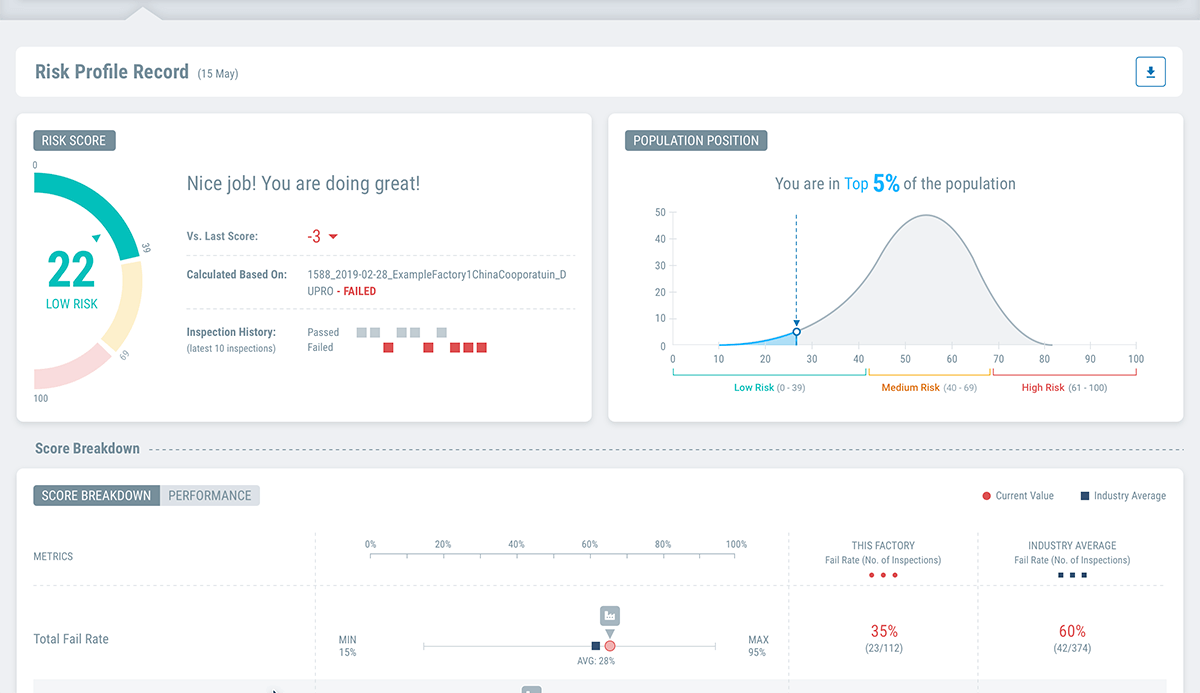Click the triangle marker below the factory icon

click(x=610, y=631)
